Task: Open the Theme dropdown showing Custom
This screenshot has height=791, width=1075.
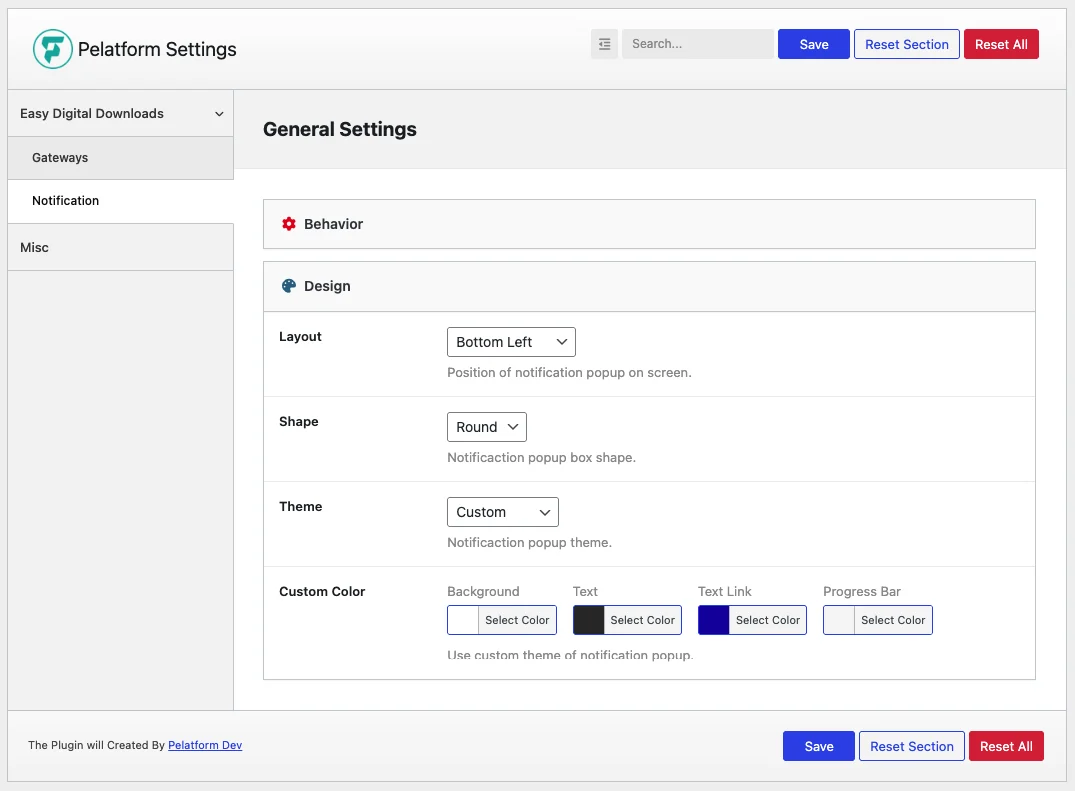Action: (503, 512)
